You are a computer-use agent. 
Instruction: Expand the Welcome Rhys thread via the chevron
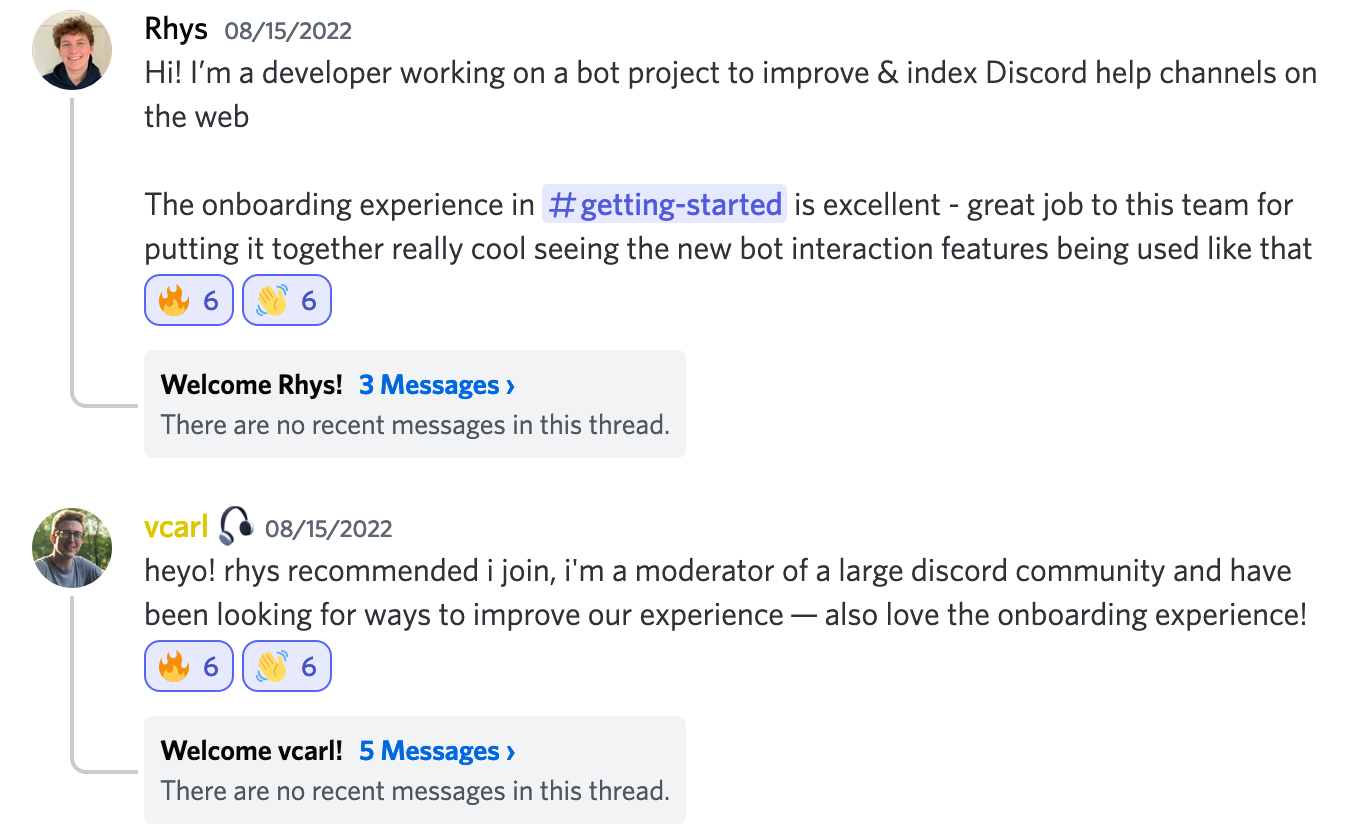pos(509,385)
